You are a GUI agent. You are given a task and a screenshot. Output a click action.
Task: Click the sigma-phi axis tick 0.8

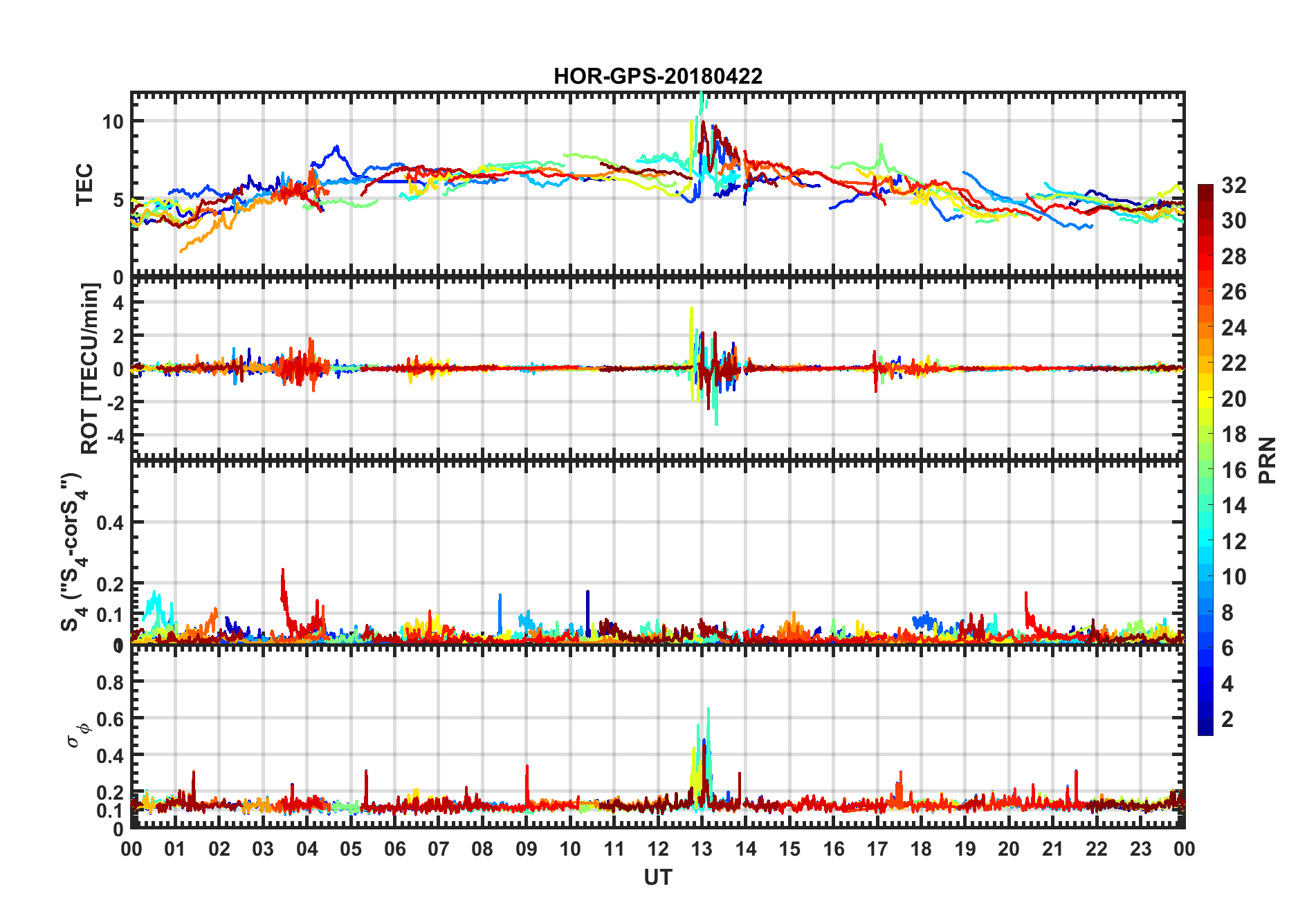[x=110, y=683]
